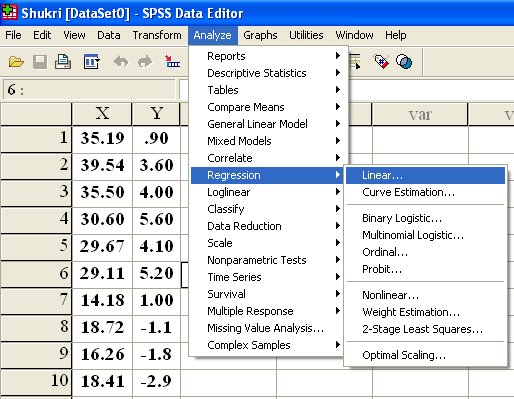Click the Go to Case icon

coord(173,62)
